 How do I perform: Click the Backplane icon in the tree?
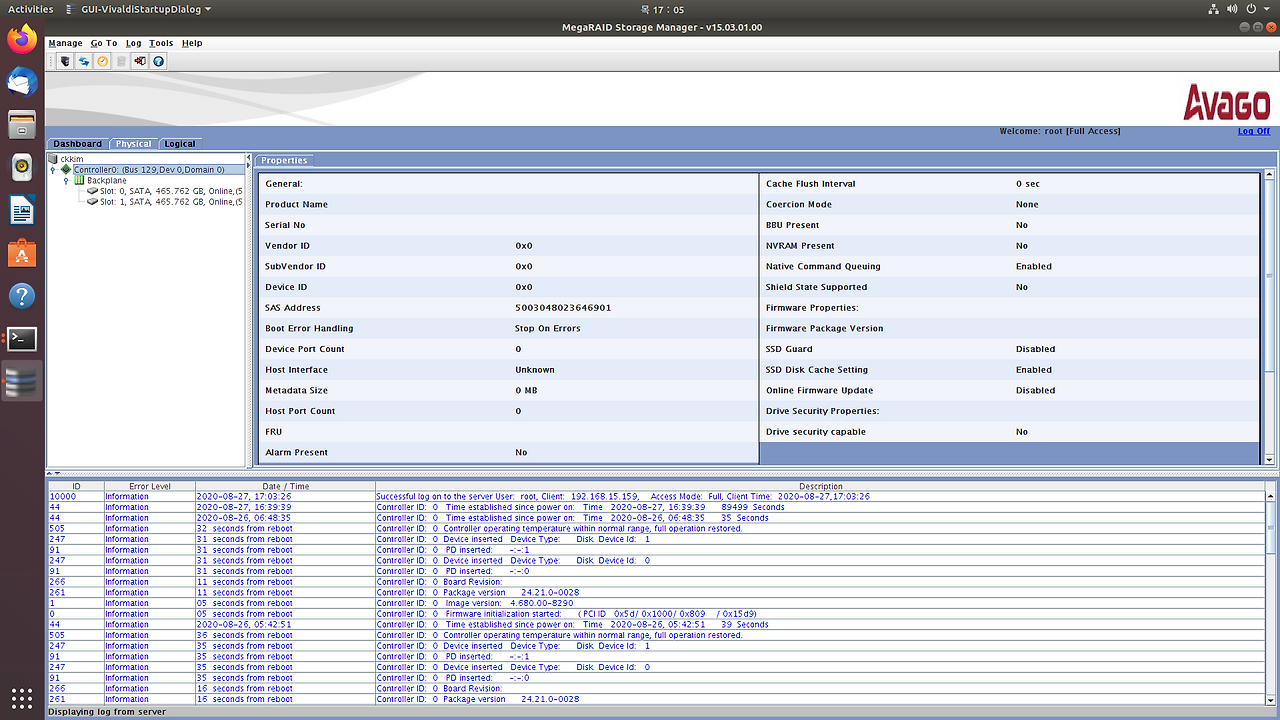click(x=79, y=181)
